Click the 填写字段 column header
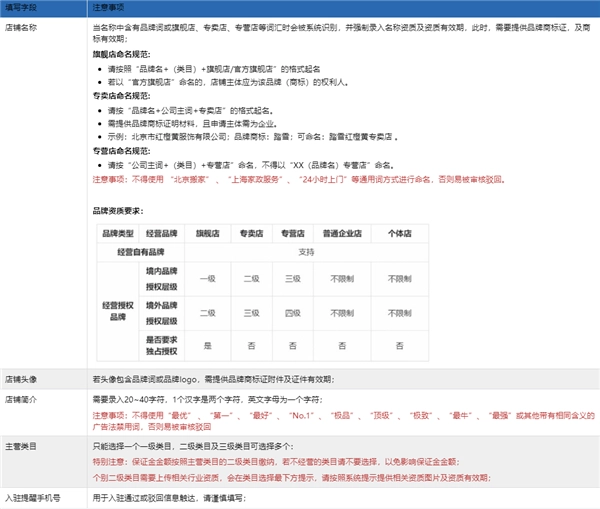Viewport: 600px width, 509px height. (22, 8)
